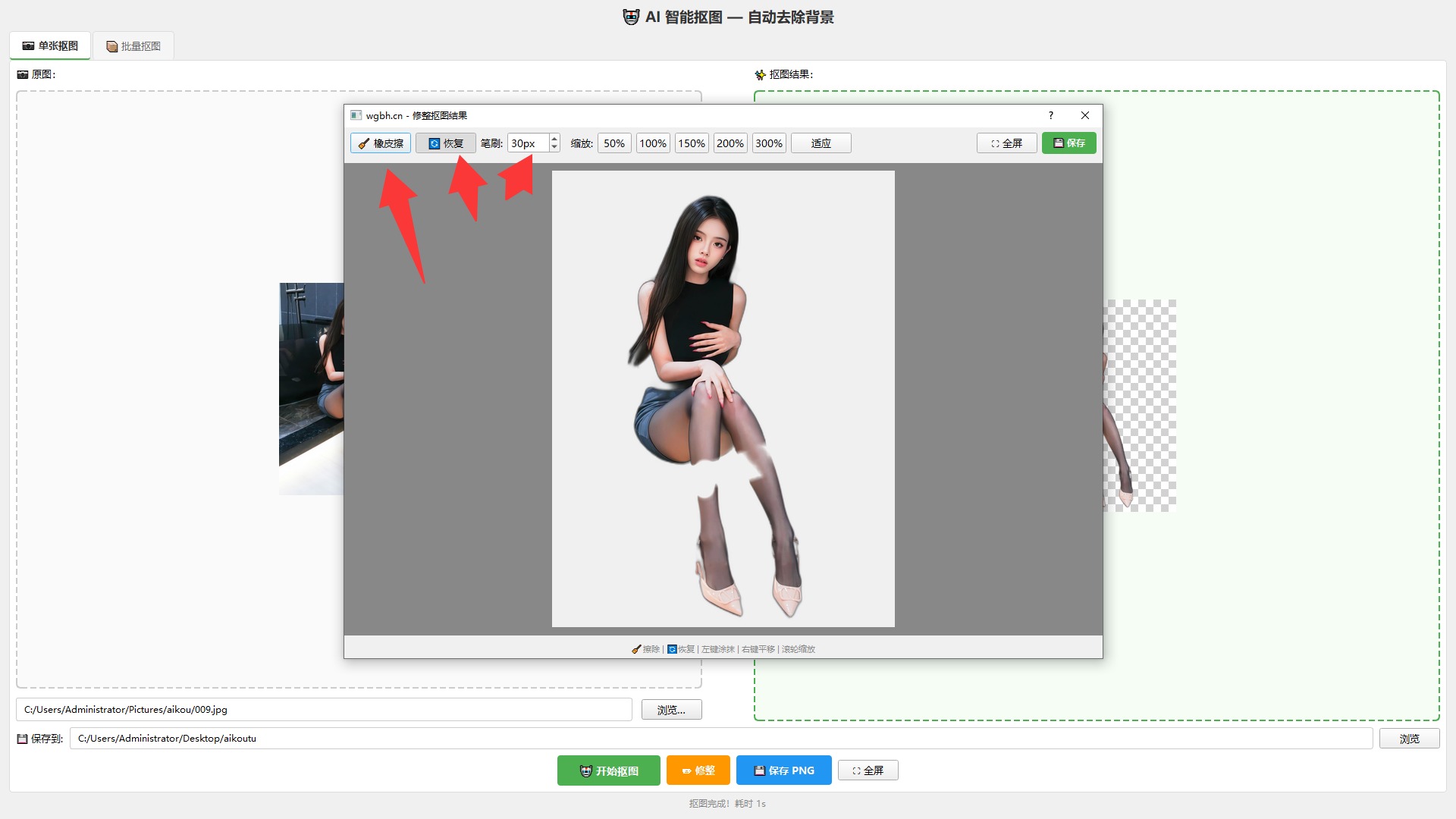Switch to the 批量抠图 tab
Viewport: 1456px width, 819px height.
tap(133, 46)
